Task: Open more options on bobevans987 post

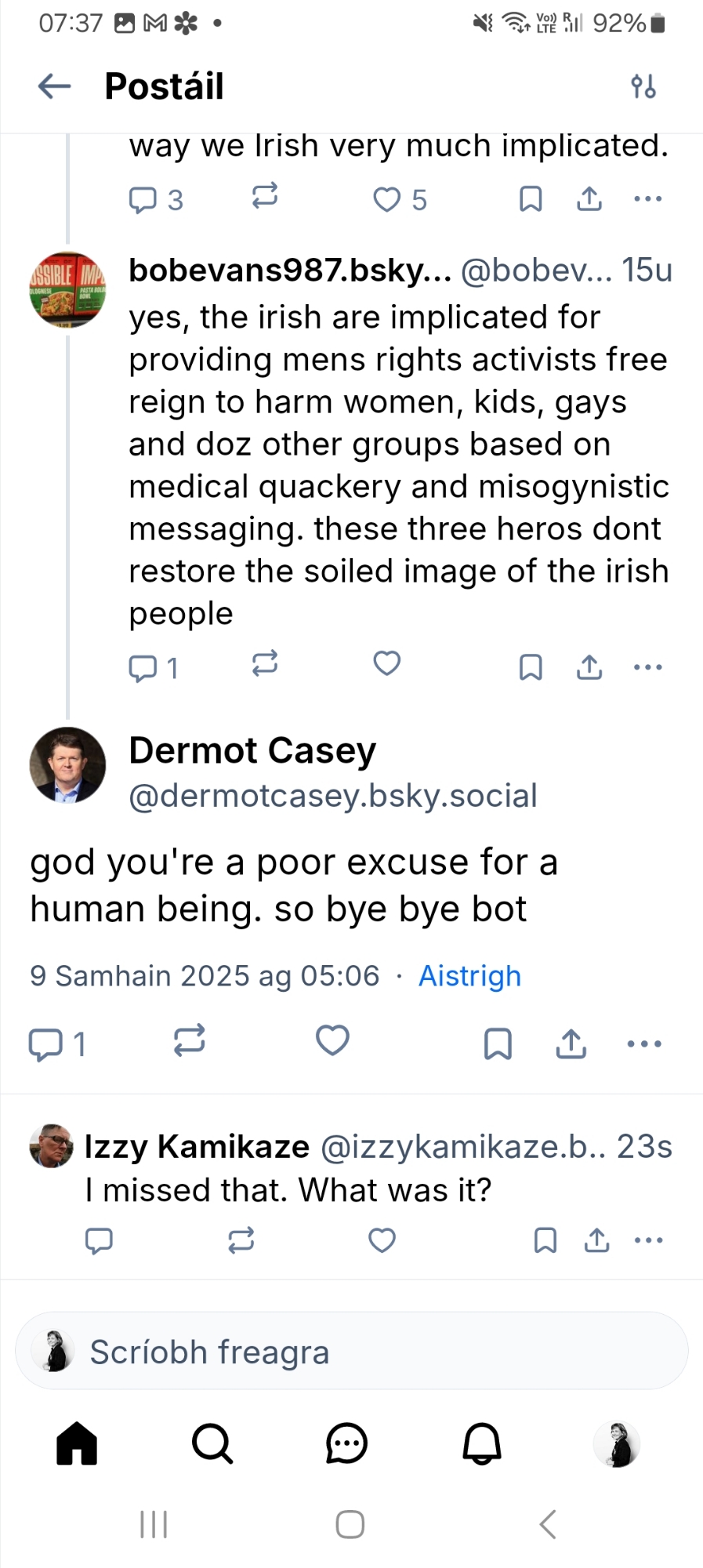Action: click(x=647, y=667)
